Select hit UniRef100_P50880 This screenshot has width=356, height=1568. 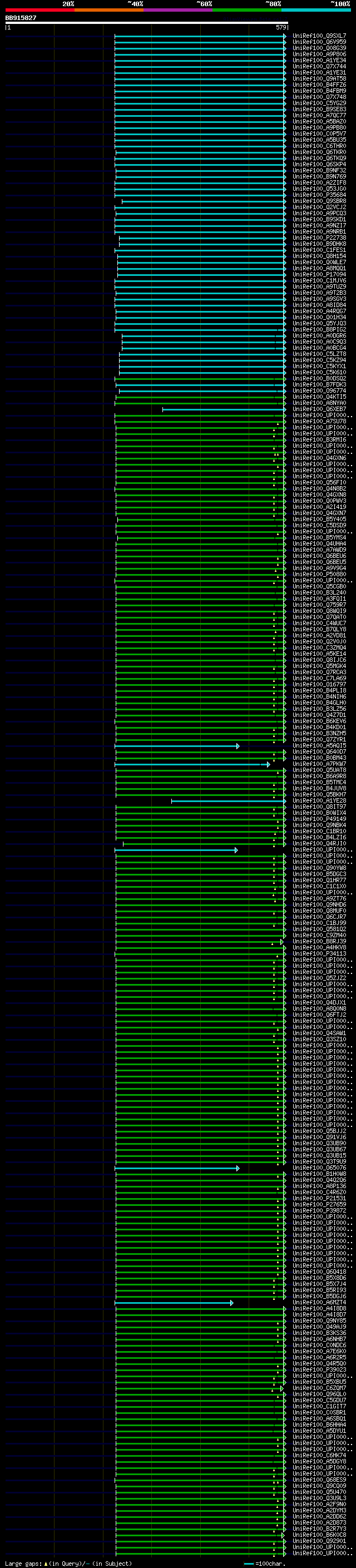coord(319,574)
